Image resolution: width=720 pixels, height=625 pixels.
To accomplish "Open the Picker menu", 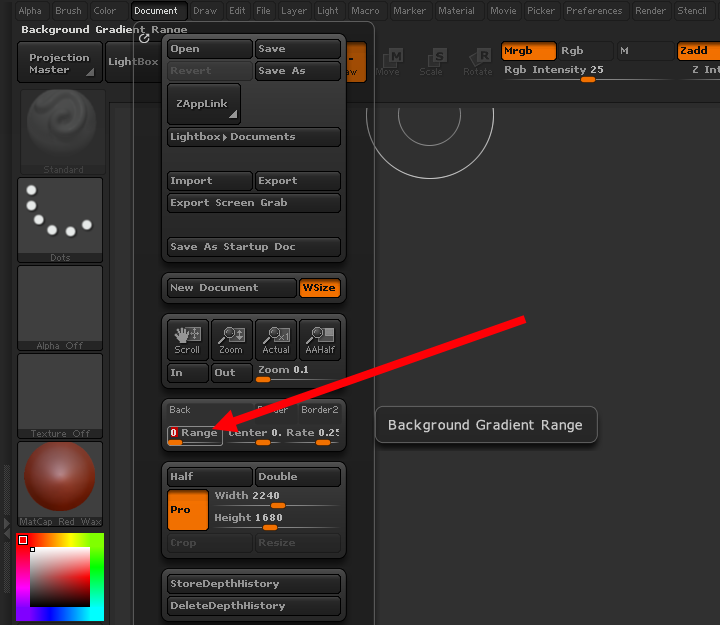I will [x=541, y=11].
